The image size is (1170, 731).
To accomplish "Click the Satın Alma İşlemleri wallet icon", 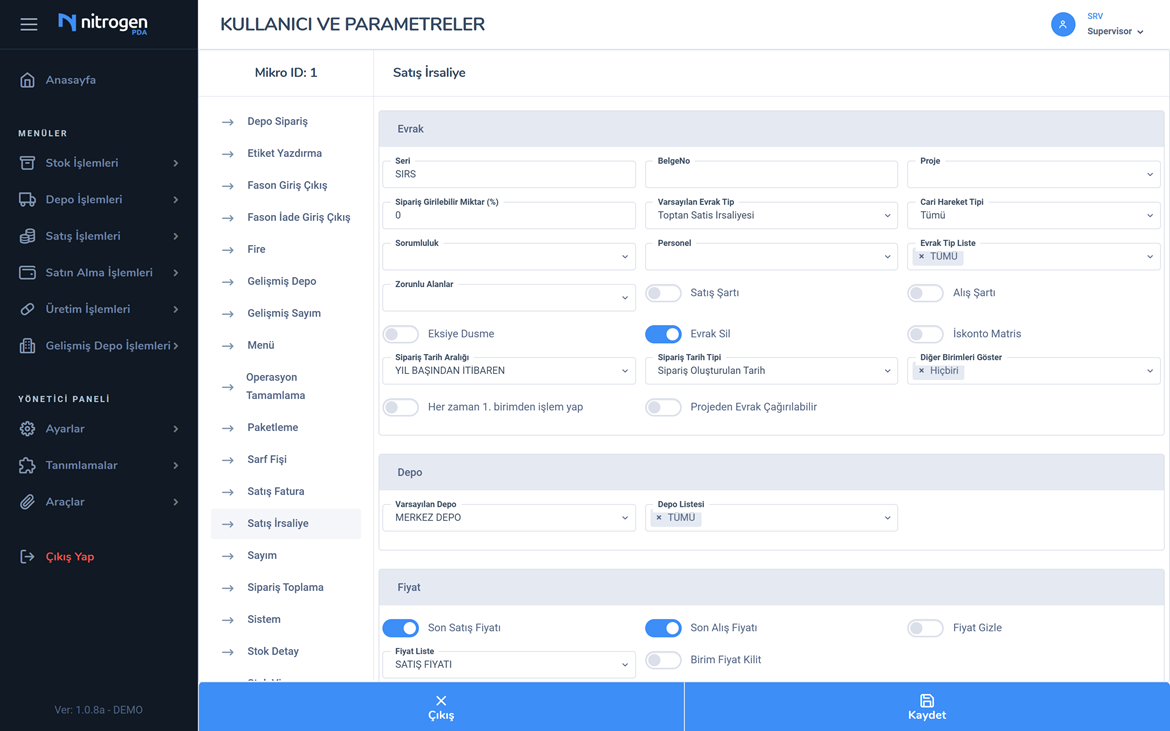I will coord(28,272).
